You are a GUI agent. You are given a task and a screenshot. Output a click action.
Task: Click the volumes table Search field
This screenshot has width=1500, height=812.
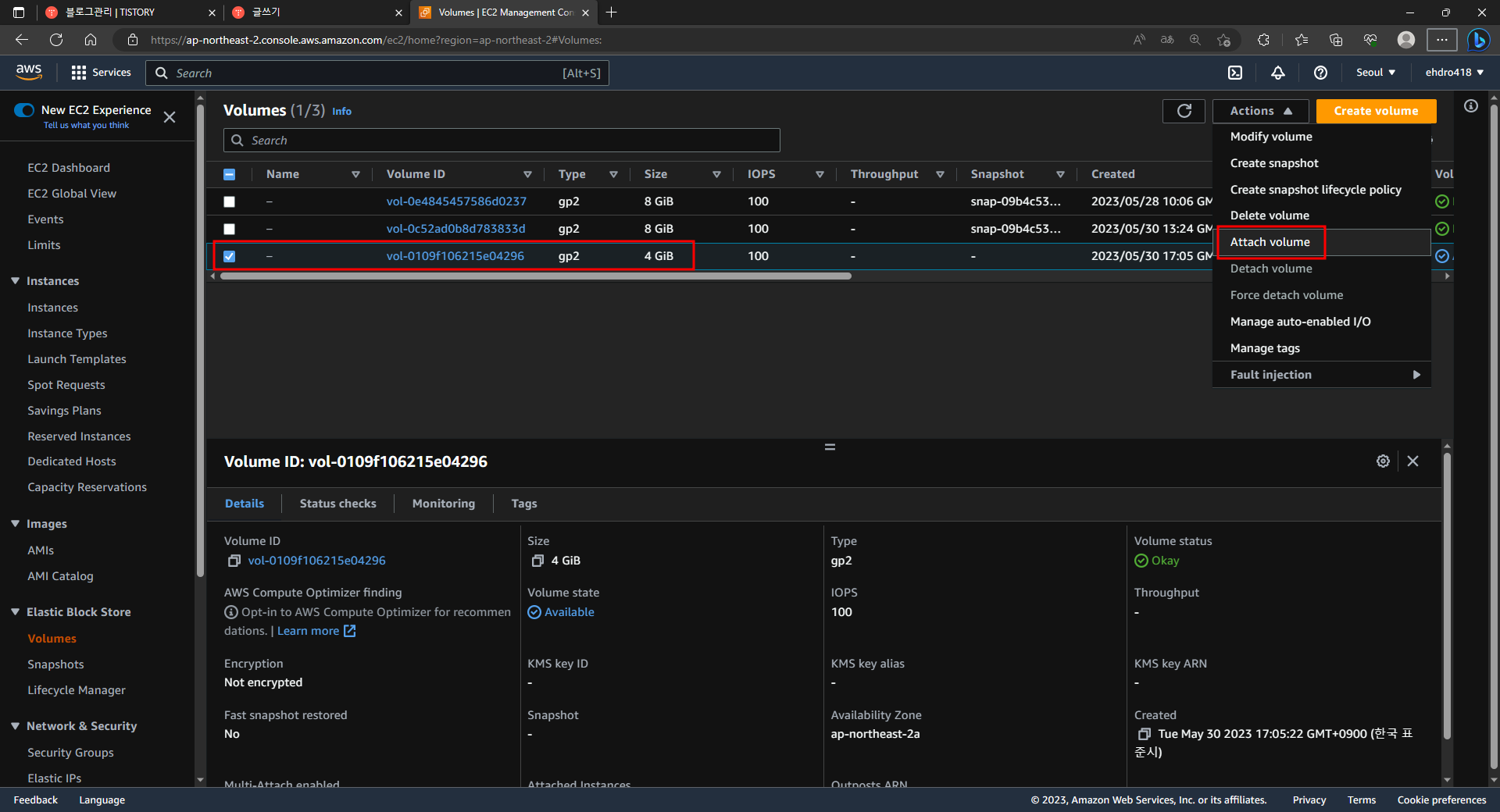(x=502, y=141)
